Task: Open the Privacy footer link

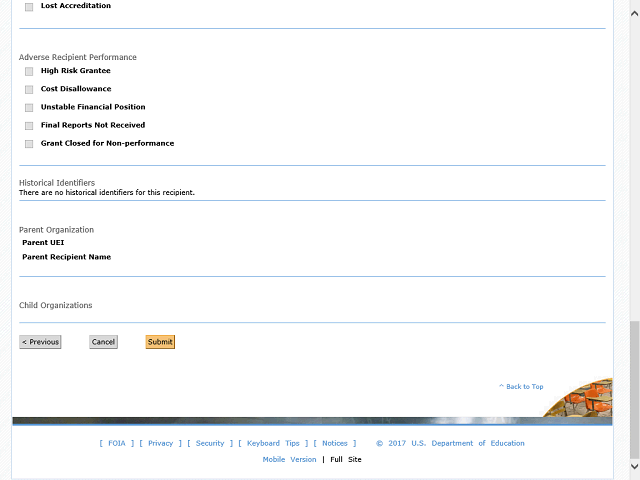Action: (x=160, y=443)
